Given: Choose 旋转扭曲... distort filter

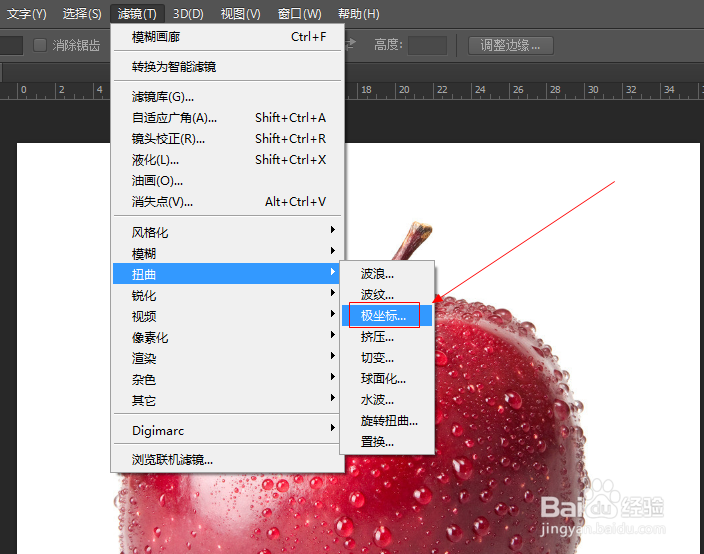Looking at the screenshot, I should [387, 421].
